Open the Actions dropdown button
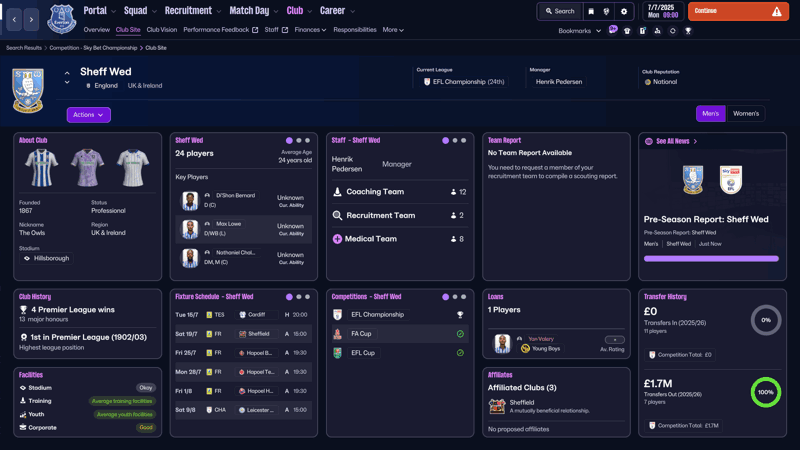This screenshot has height=450, width=800. point(88,115)
